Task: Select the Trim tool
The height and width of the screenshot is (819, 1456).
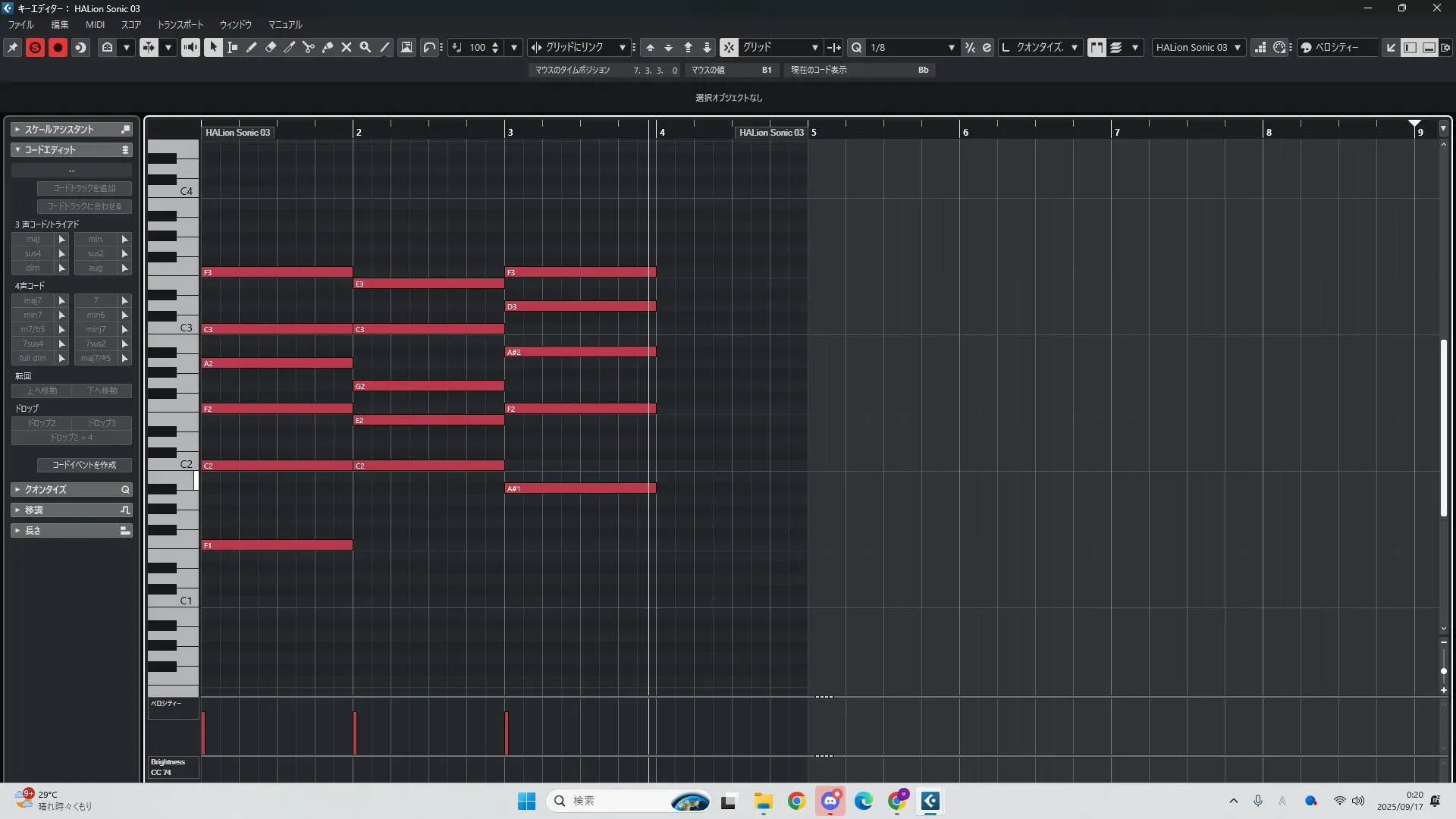Action: (x=290, y=47)
